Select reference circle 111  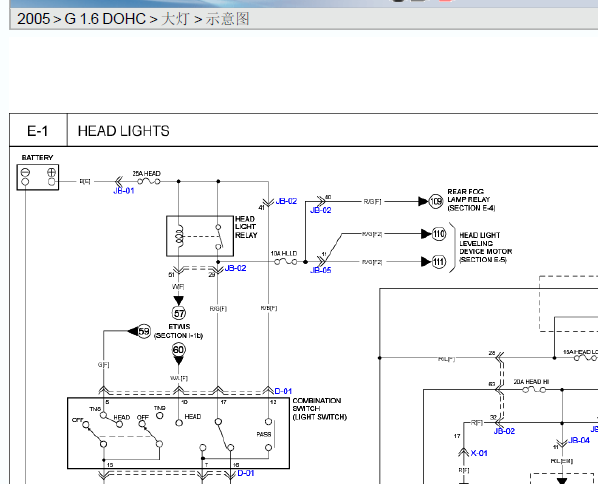439,262
